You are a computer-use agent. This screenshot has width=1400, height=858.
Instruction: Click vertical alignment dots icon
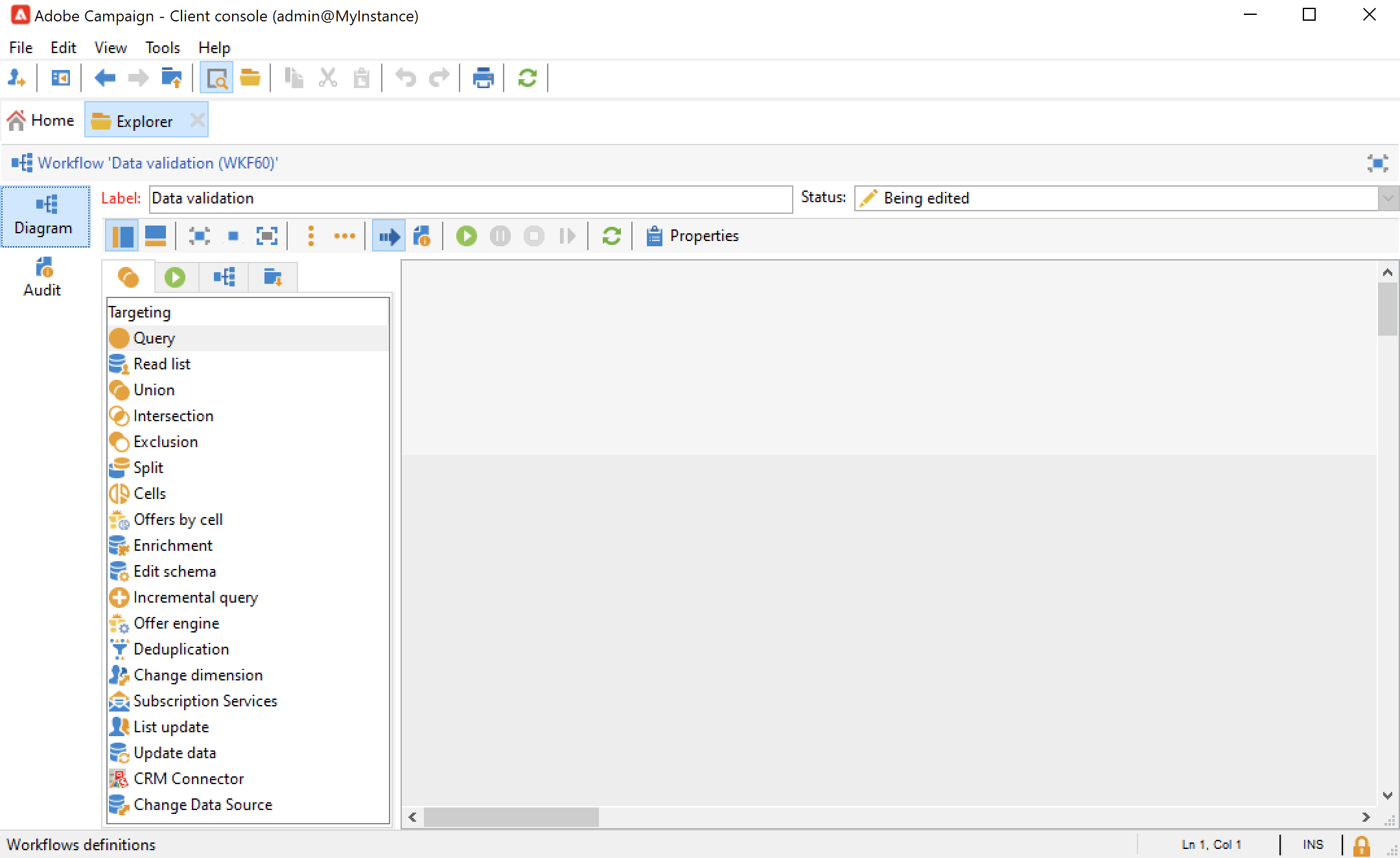pyautogui.click(x=311, y=236)
